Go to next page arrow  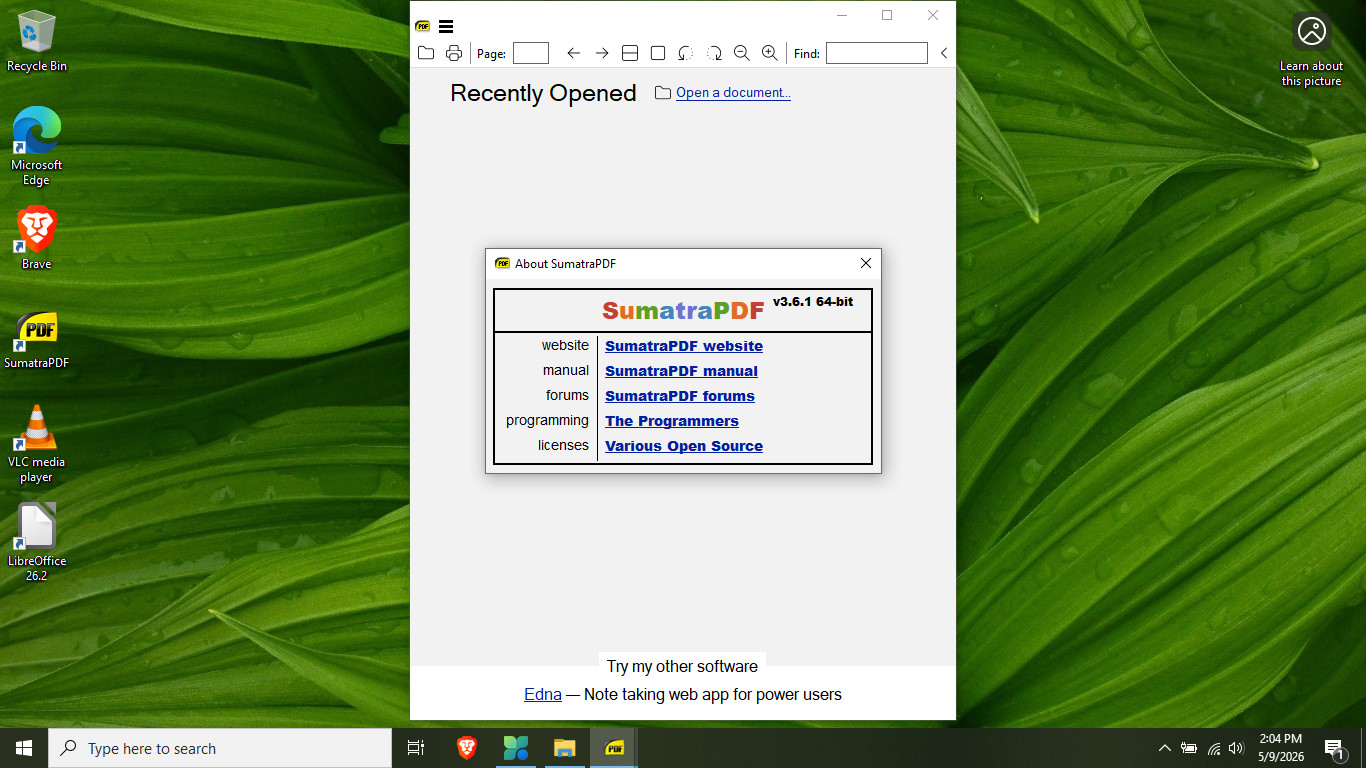[x=602, y=53]
